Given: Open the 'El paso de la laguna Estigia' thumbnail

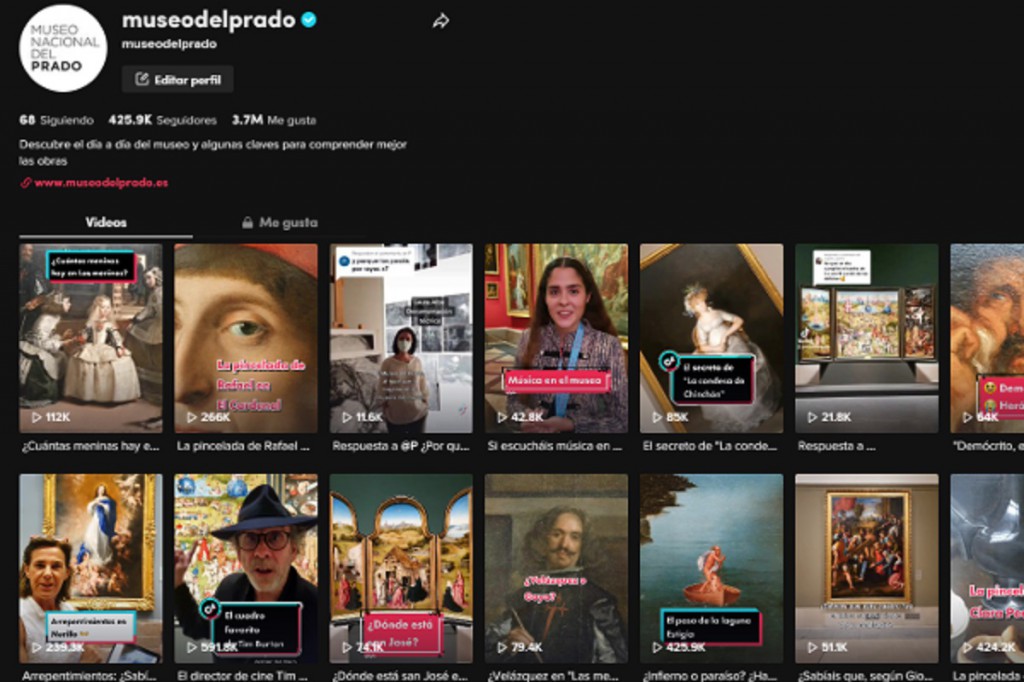Looking at the screenshot, I should [711, 568].
